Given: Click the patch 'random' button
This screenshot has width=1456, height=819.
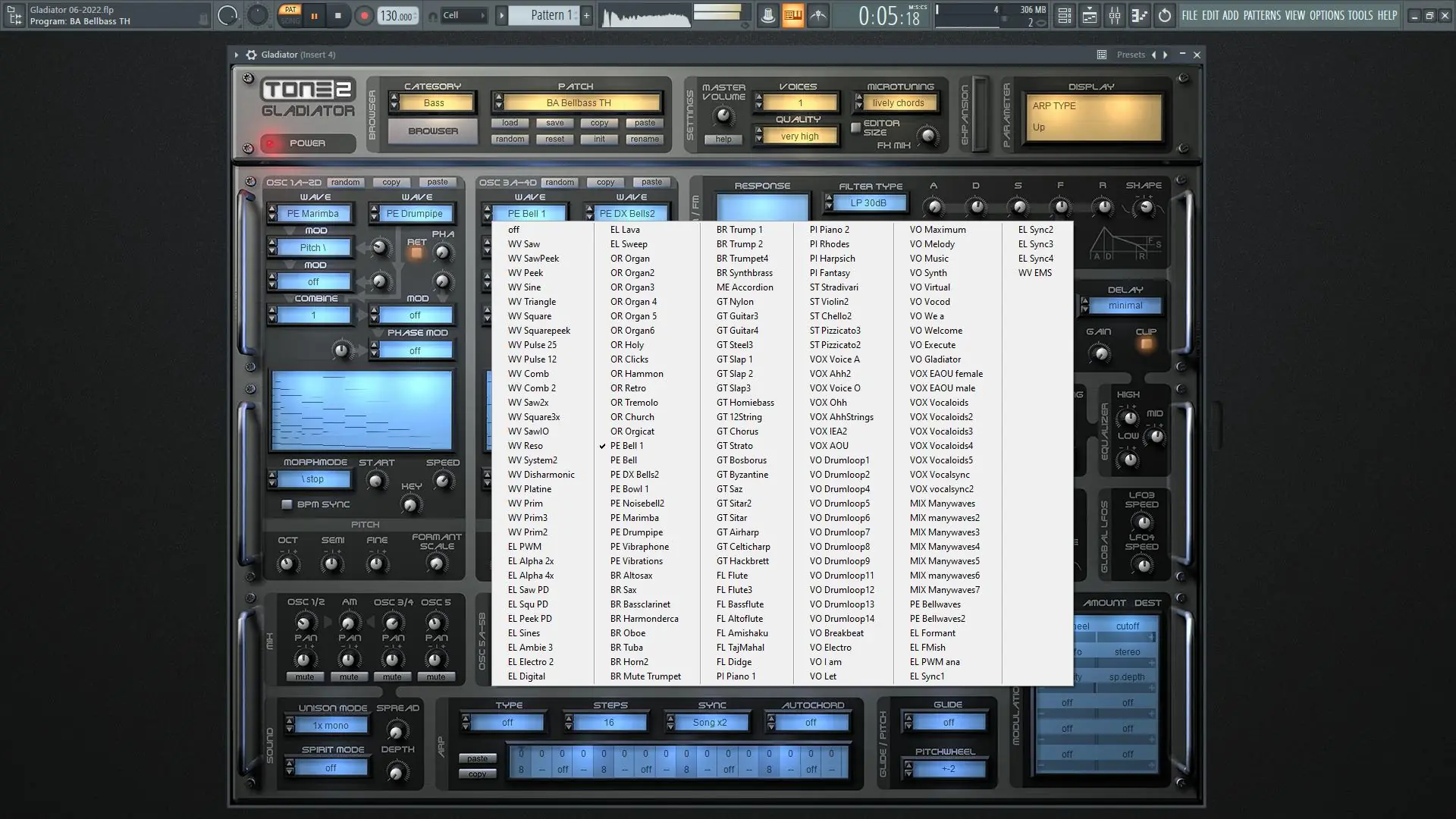Looking at the screenshot, I should (x=510, y=140).
